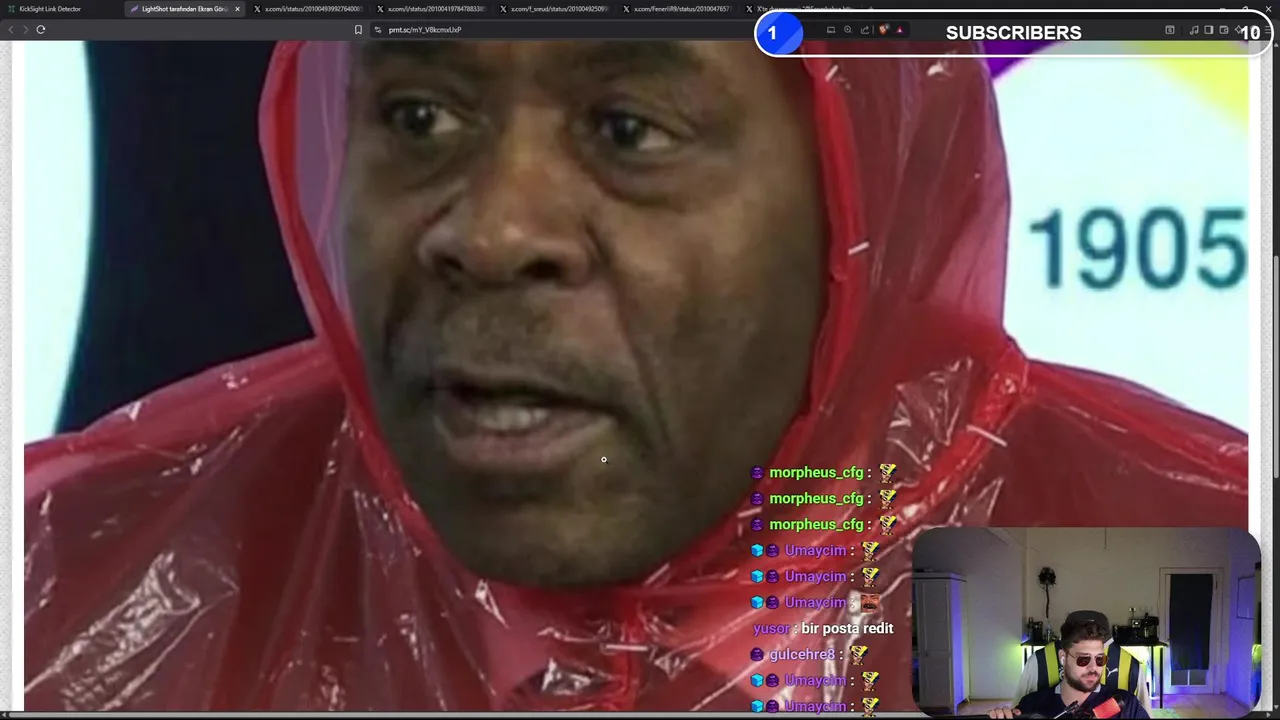Click the browser back arrow
The image size is (1280, 720).
11,29
